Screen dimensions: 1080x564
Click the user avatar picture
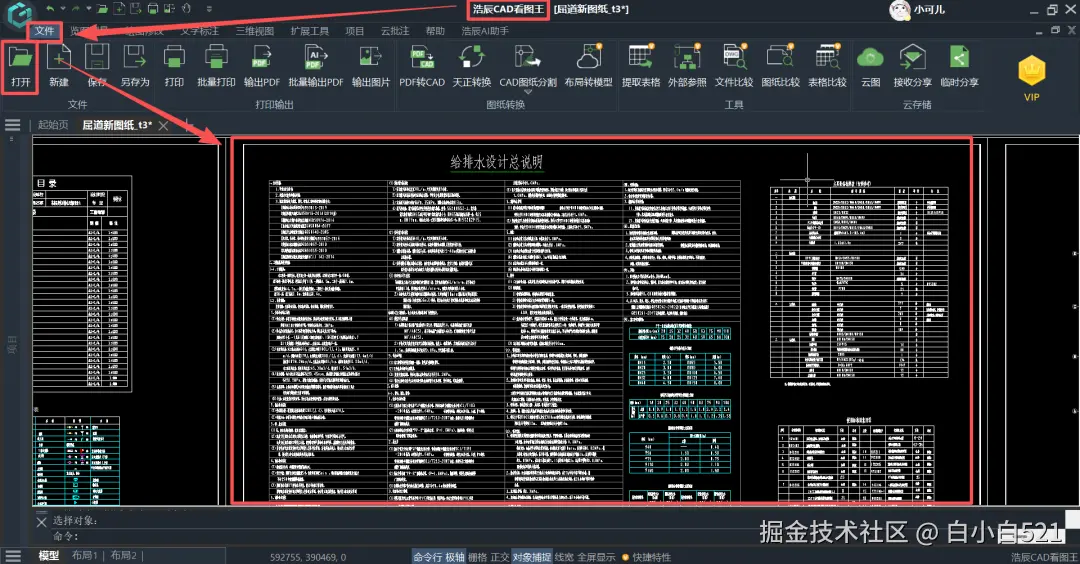[900, 10]
